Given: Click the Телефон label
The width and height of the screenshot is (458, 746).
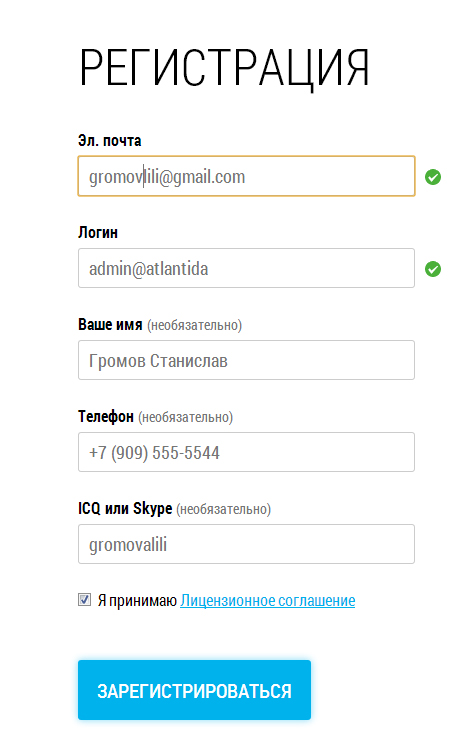Looking at the screenshot, I should (x=106, y=417).
